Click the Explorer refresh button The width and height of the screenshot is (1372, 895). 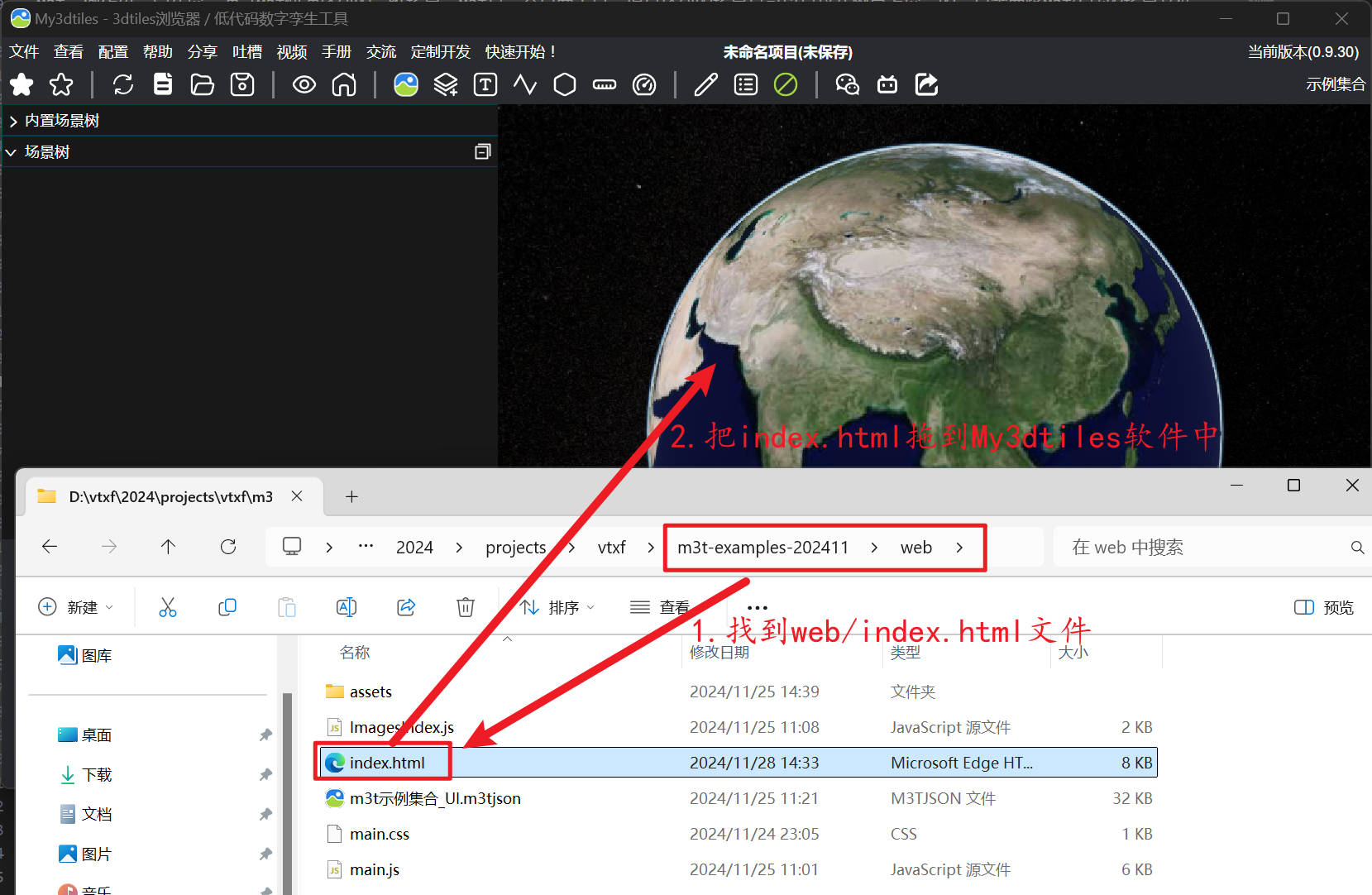click(x=228, y=547)
